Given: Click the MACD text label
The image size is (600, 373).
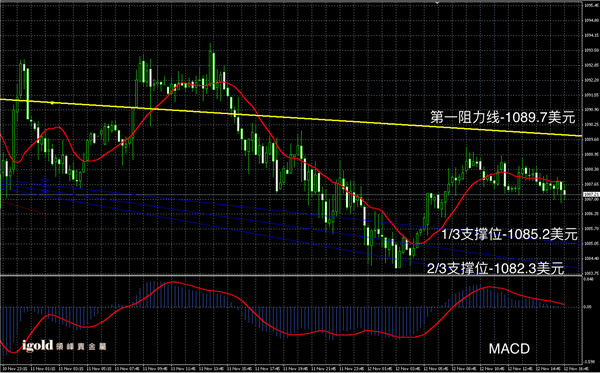Looking at the screenshot, I should pyautogui.click(x=509, y=349).
